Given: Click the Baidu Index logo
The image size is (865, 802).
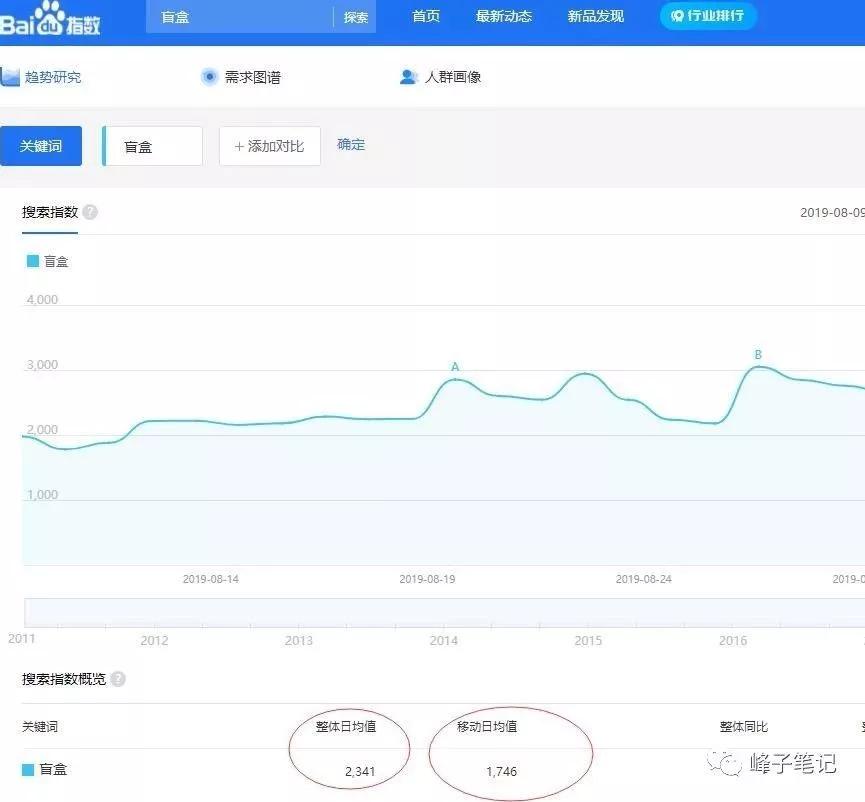Looking at the screenshot, I should [50, 20].
